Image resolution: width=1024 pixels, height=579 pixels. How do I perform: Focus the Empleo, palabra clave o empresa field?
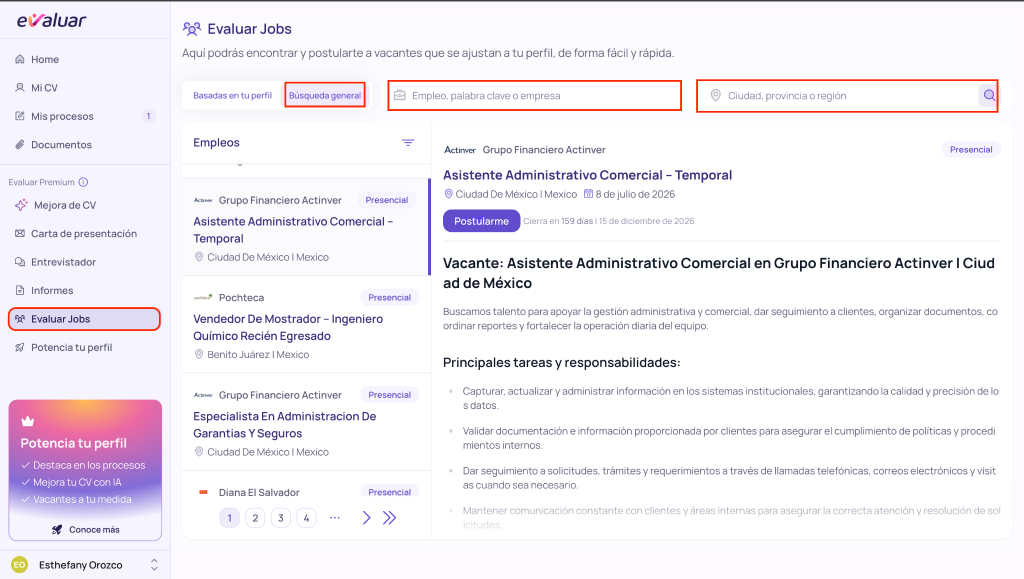(x=535, y=95)
